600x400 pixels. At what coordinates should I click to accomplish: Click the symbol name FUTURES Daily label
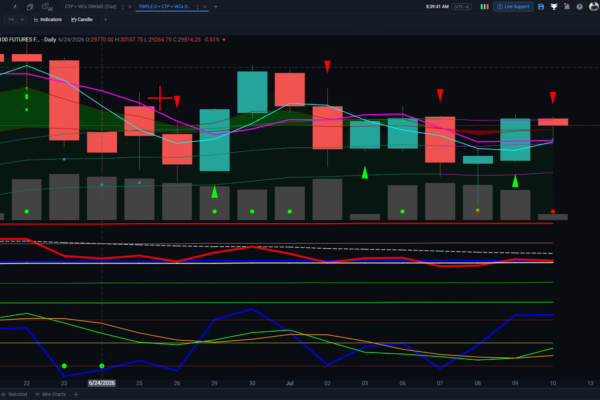pyautogui.click(x=28, y=39)
